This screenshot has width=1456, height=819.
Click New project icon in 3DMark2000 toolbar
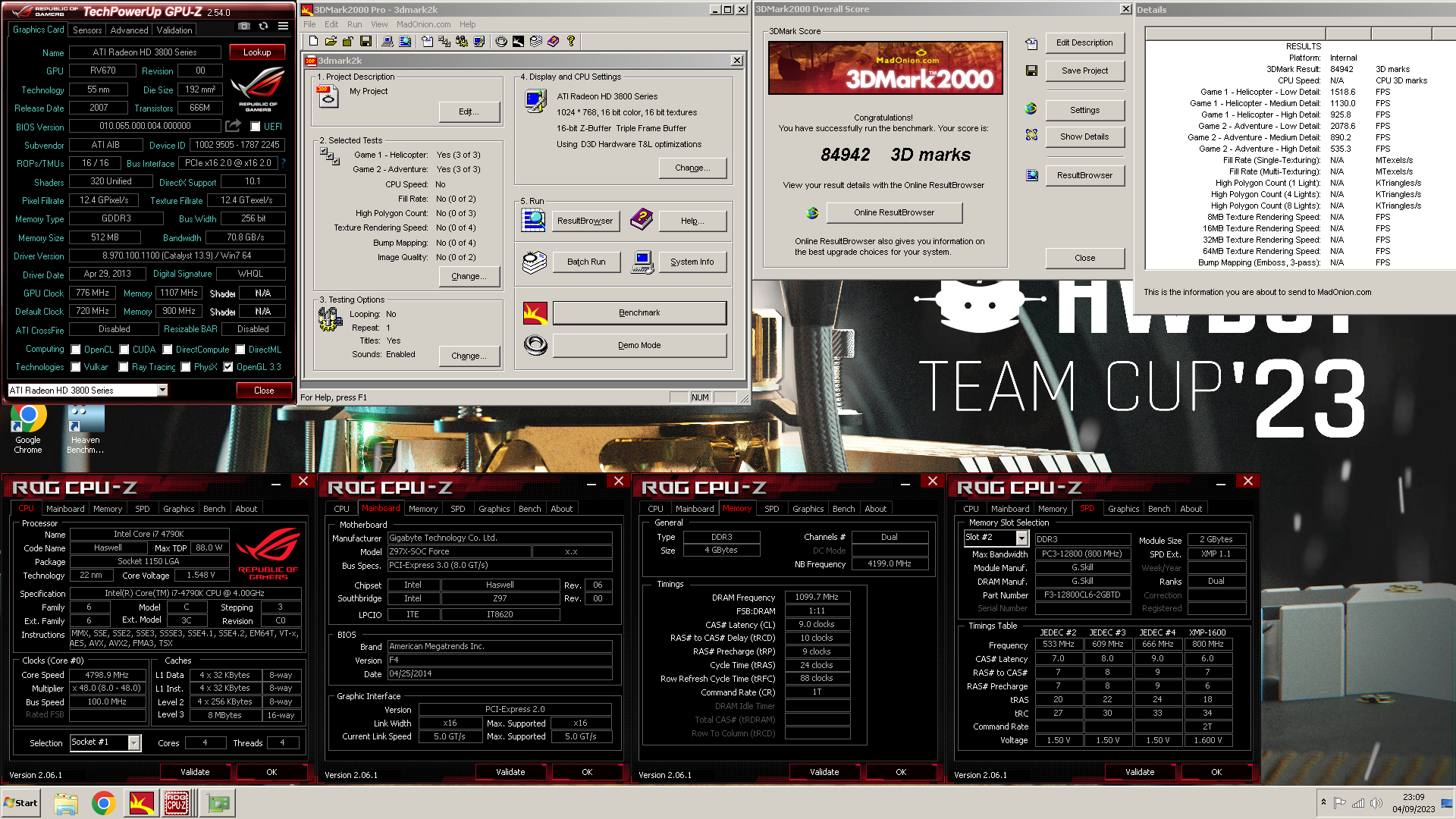(x=313, y=41)
